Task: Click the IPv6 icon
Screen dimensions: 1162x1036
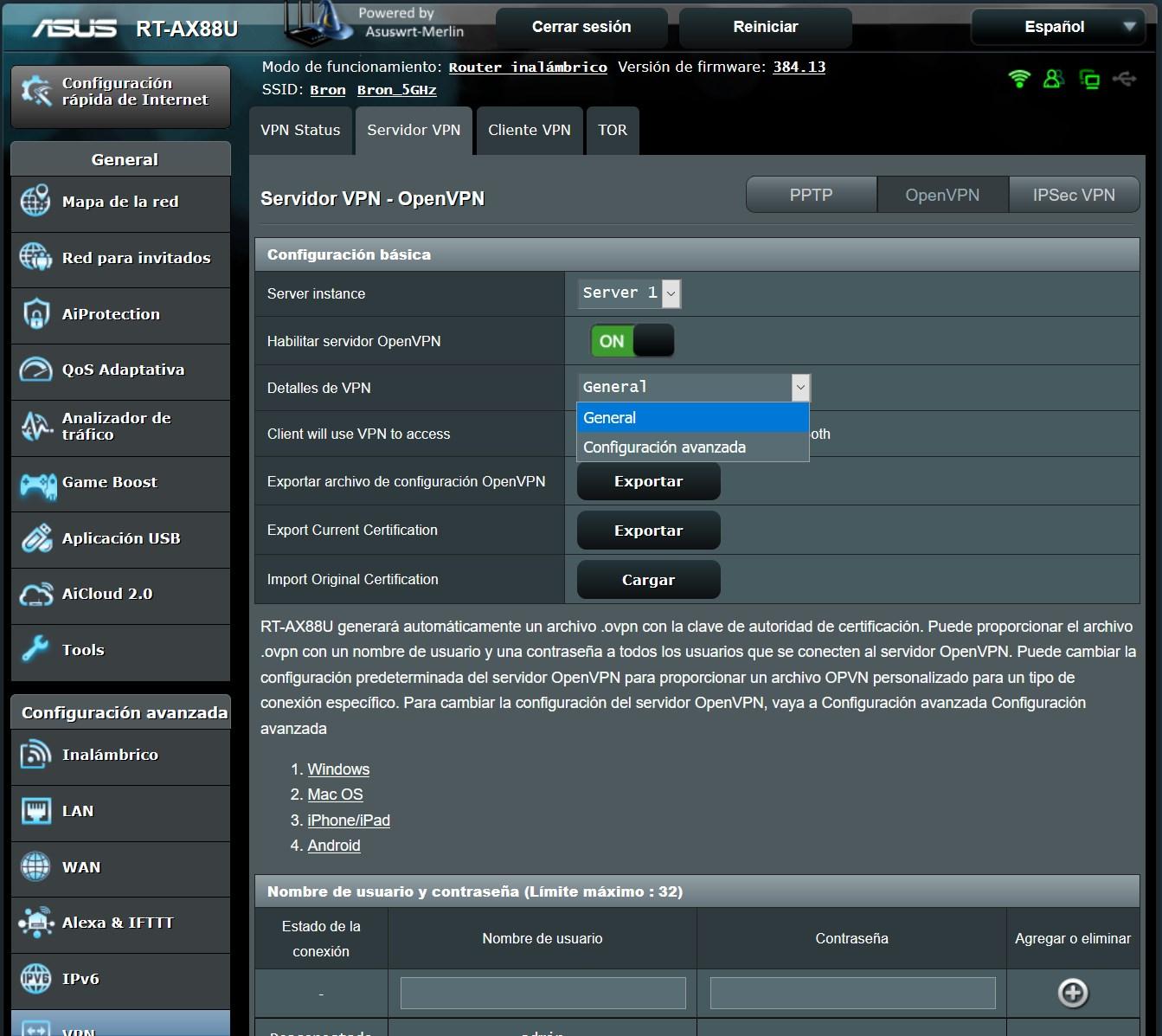Action: [x=35, y=979]
